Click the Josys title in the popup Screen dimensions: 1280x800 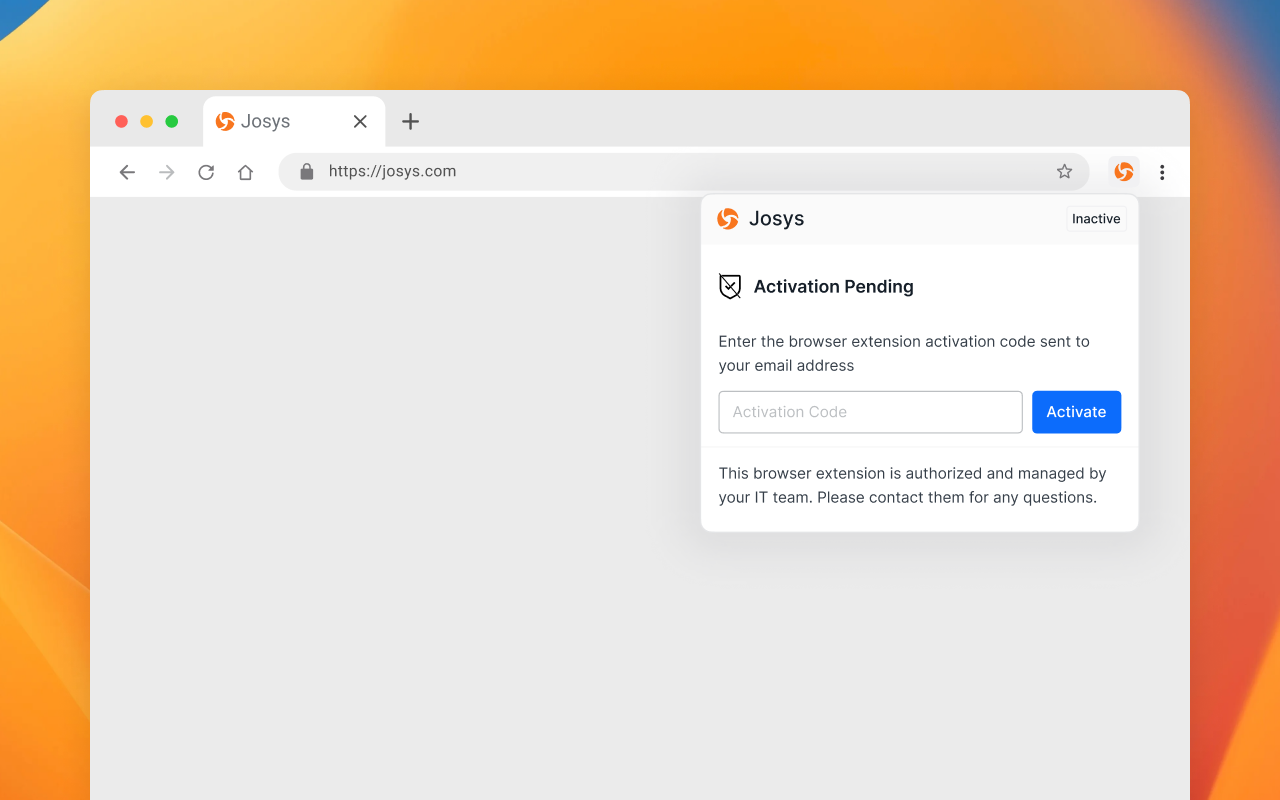(x=777, y=219)
